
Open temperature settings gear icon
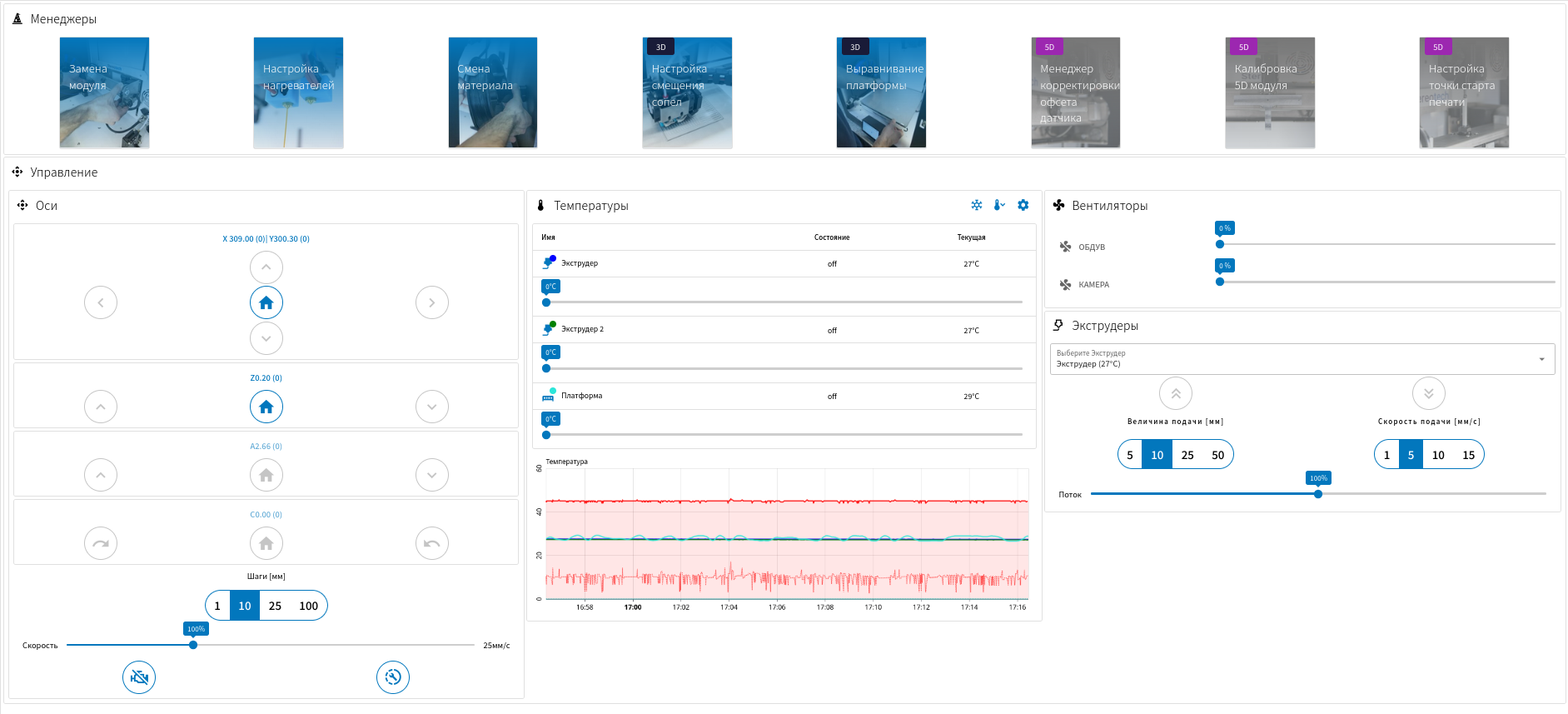point(1023,205)
